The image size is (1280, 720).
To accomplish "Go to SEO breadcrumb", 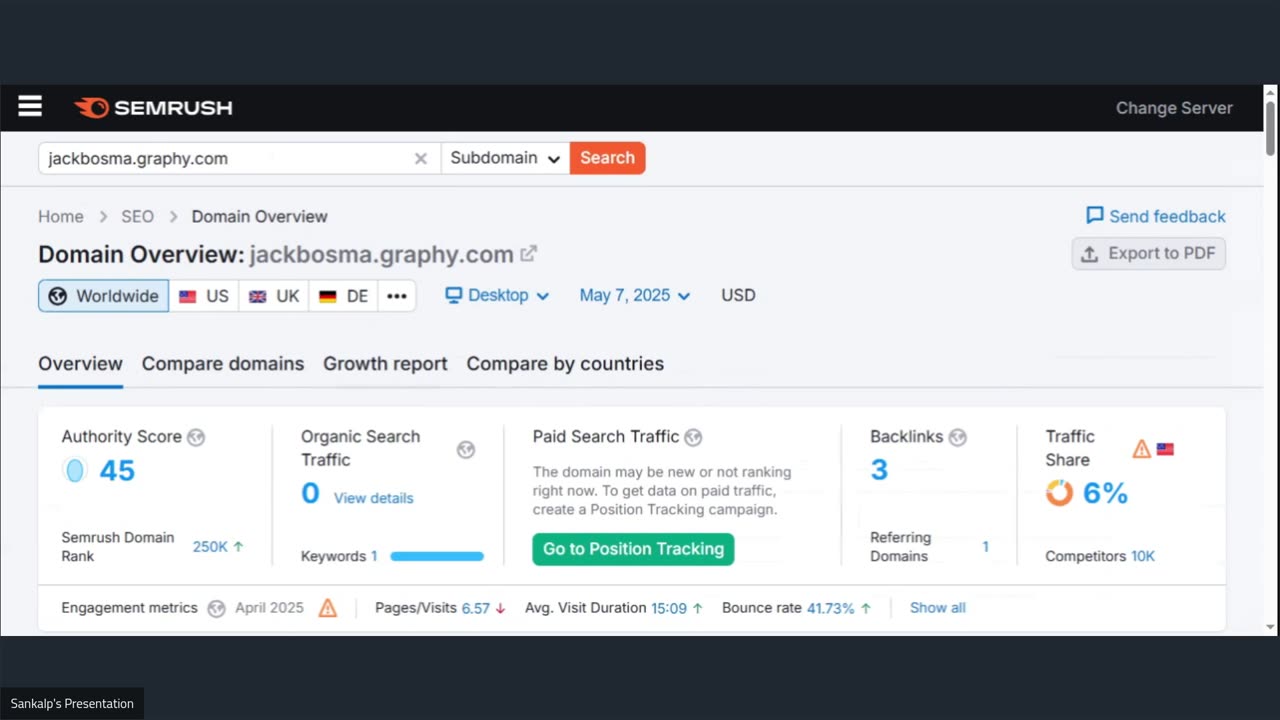I will pos(138,216).
